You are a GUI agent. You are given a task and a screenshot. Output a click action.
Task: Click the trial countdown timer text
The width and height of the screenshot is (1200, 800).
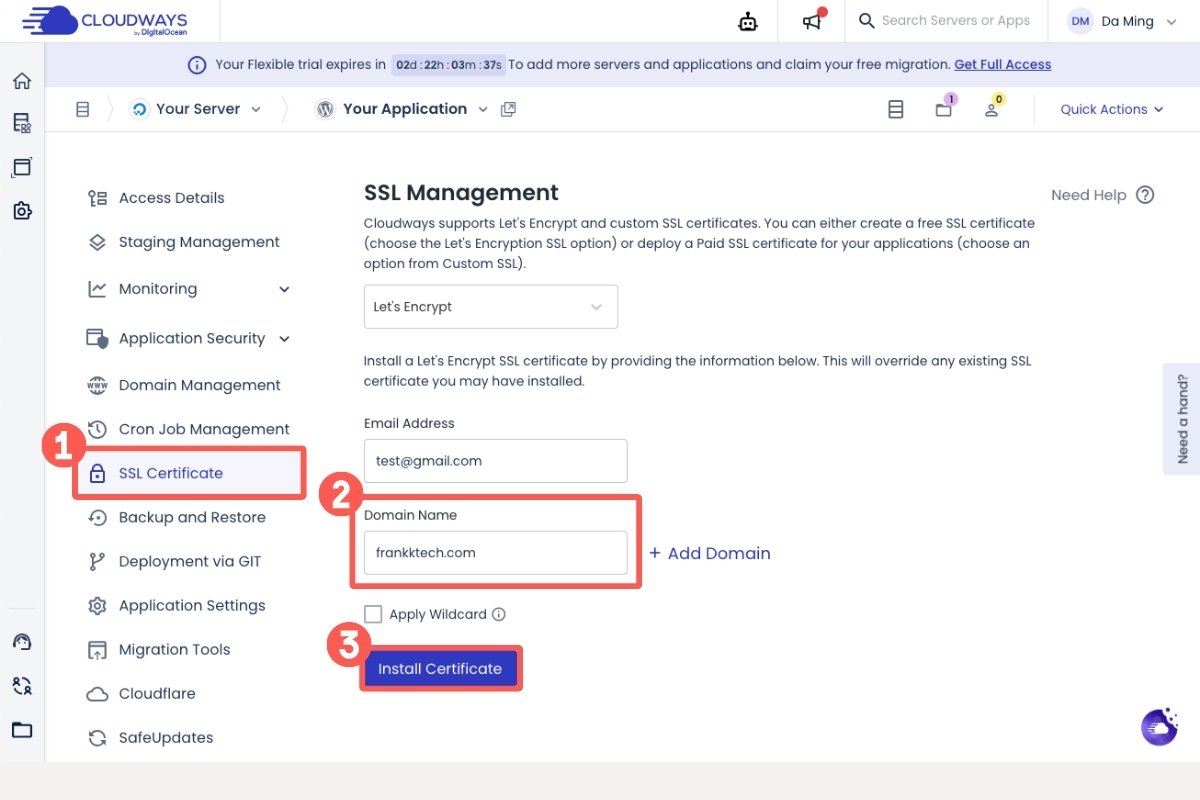tap(448, 65)
